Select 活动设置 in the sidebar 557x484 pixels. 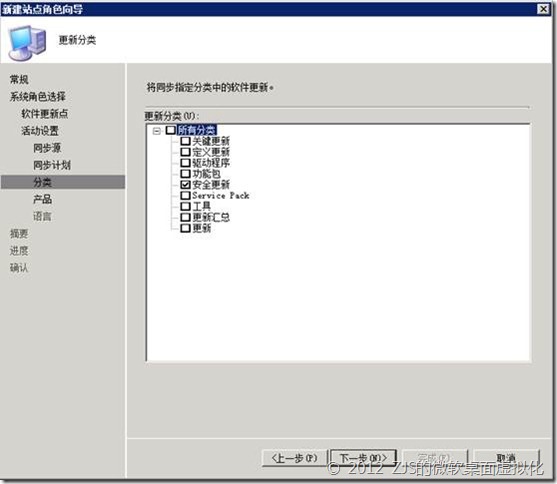(x=40, y=131)
